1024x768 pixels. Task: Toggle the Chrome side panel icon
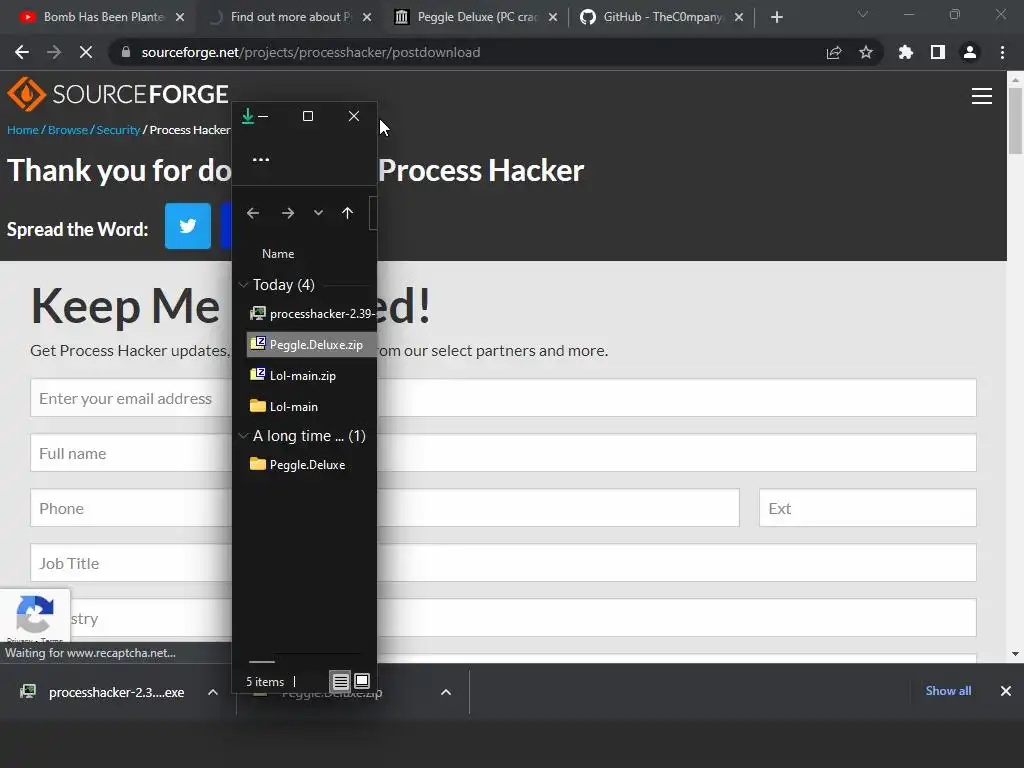tap(938, 52)
